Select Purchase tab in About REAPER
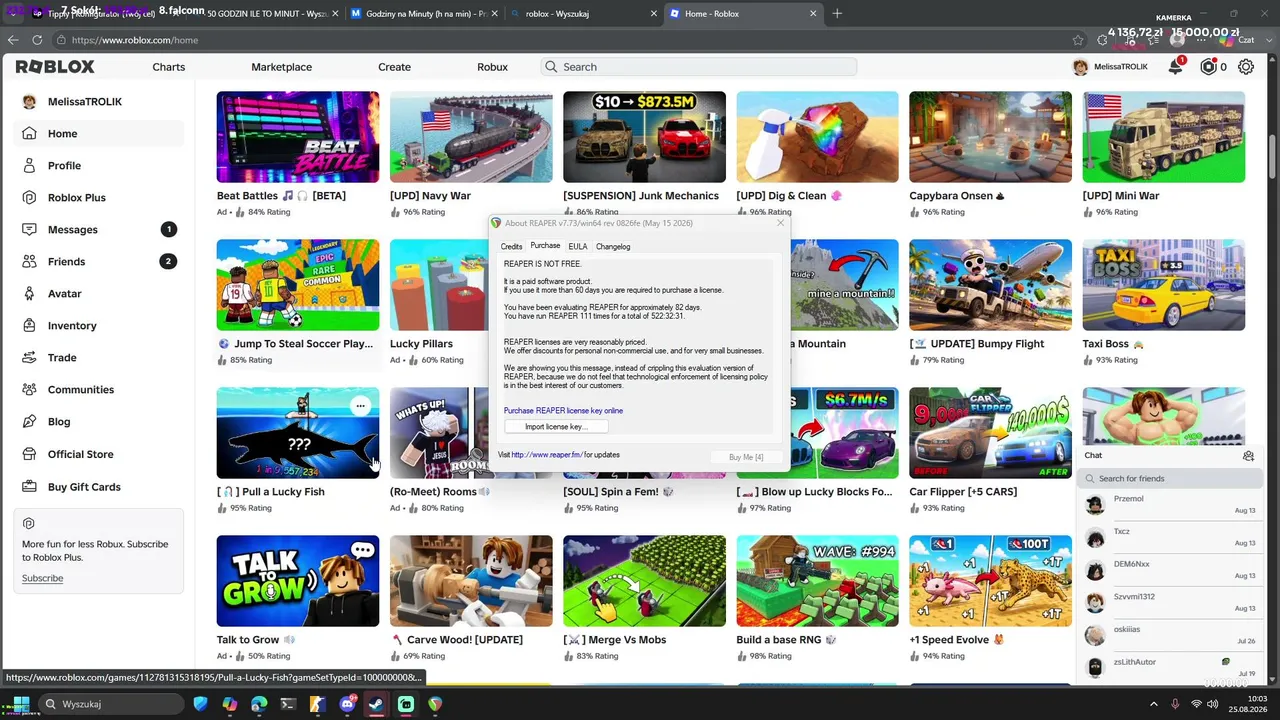This screenshot has height=720, width=1280. click(545, 246)
